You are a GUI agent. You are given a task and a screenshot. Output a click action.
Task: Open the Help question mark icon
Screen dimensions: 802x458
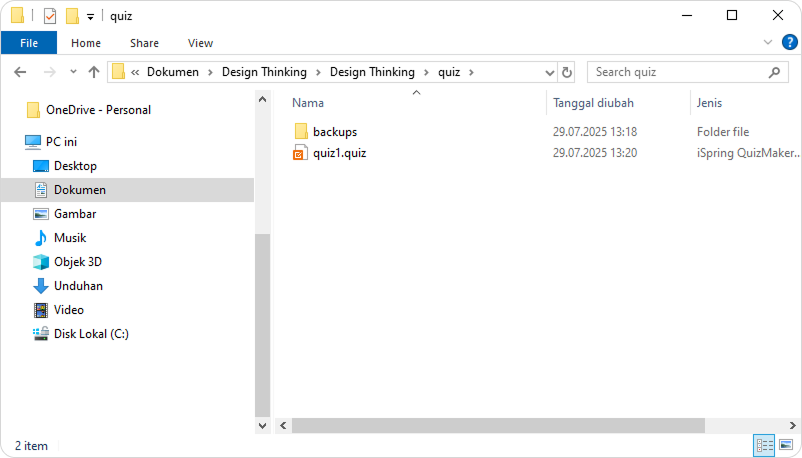(x=789, y=43)
